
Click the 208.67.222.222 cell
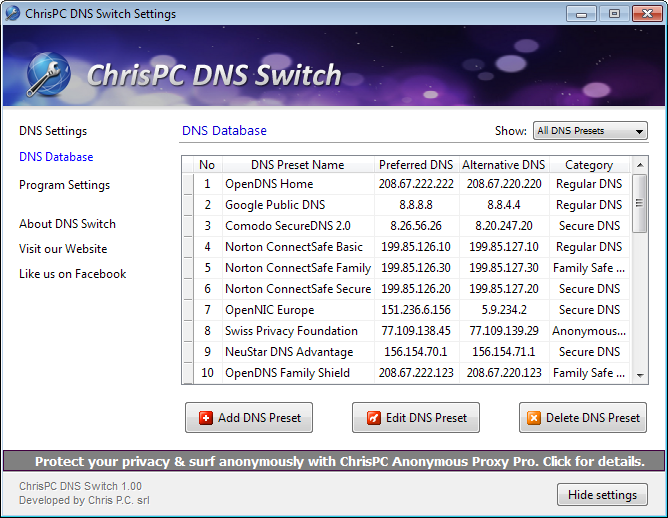(x=416, y=184)
